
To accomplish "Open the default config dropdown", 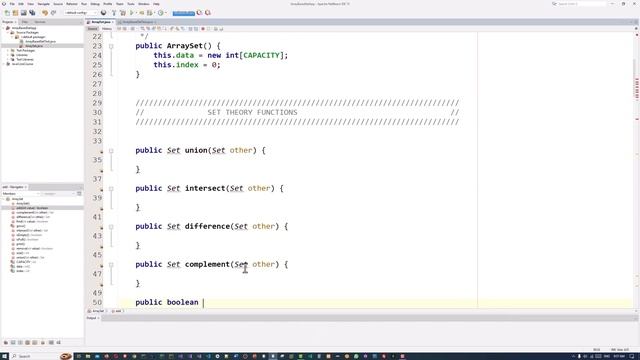I will [81, 13].
